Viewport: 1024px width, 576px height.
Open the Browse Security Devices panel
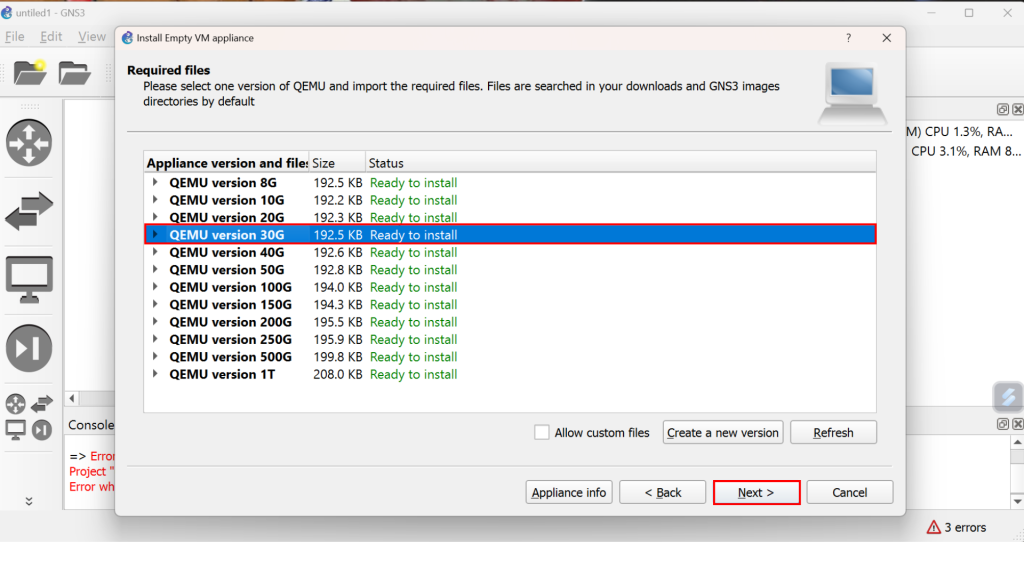(29, 347)
